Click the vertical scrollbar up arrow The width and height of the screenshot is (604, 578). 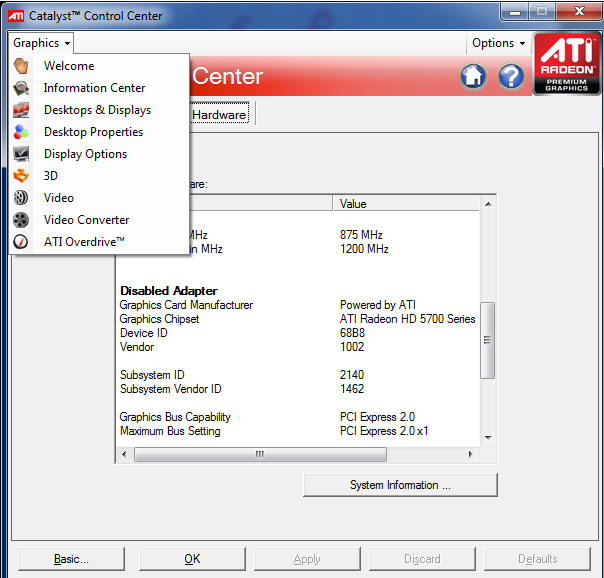[488, 204]
